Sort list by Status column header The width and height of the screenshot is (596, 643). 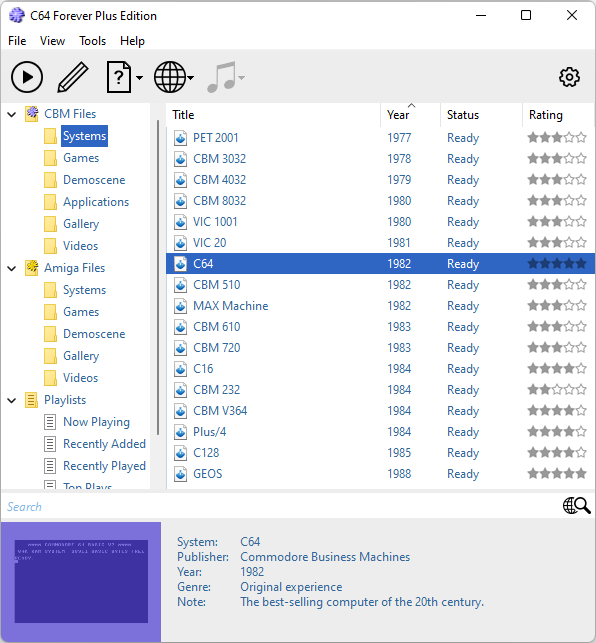coord(482,115)
